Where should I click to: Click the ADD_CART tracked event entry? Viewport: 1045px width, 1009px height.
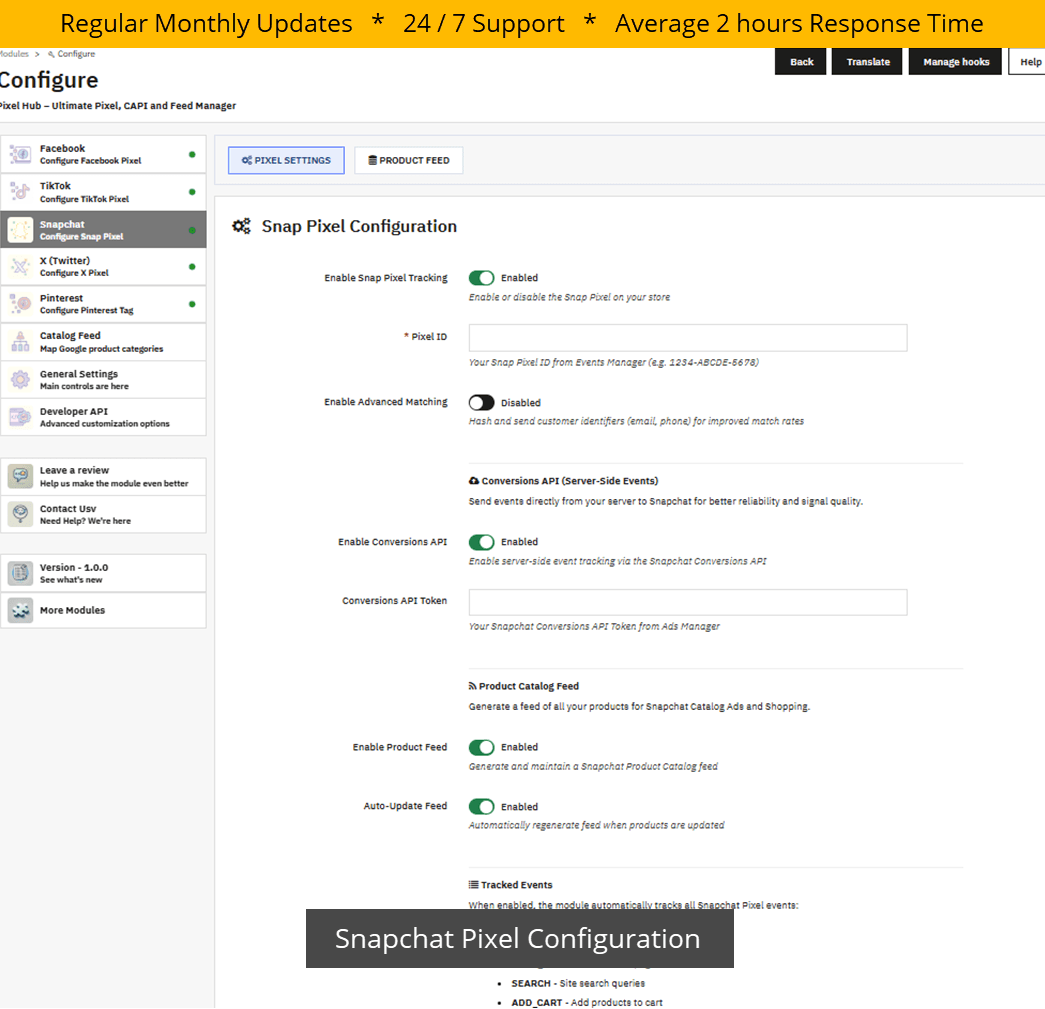[x=586, y=1002]
